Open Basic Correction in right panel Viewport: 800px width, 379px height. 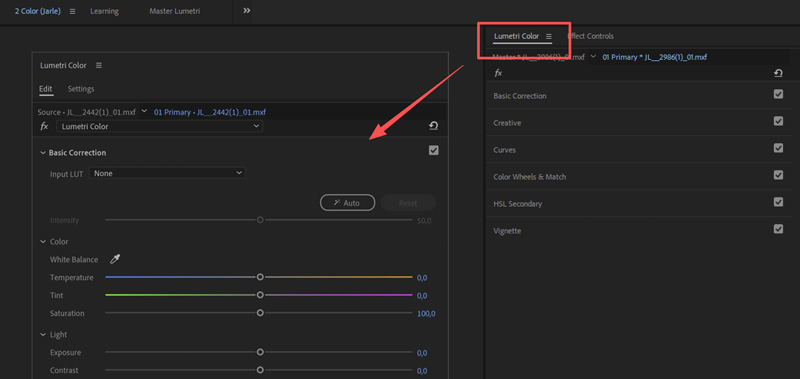520,96
